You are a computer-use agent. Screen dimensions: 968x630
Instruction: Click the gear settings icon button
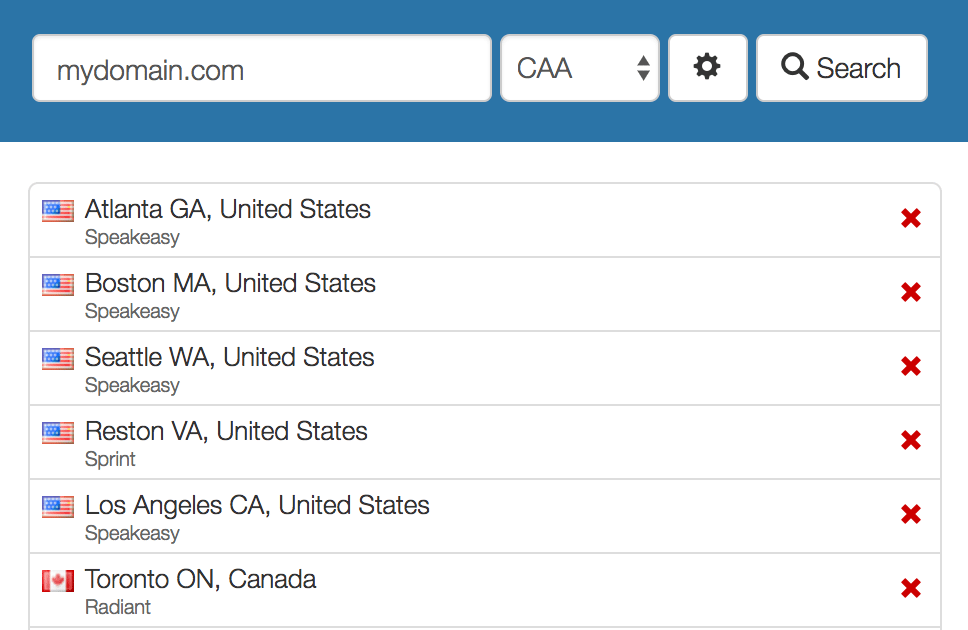(x=707, y=68)
